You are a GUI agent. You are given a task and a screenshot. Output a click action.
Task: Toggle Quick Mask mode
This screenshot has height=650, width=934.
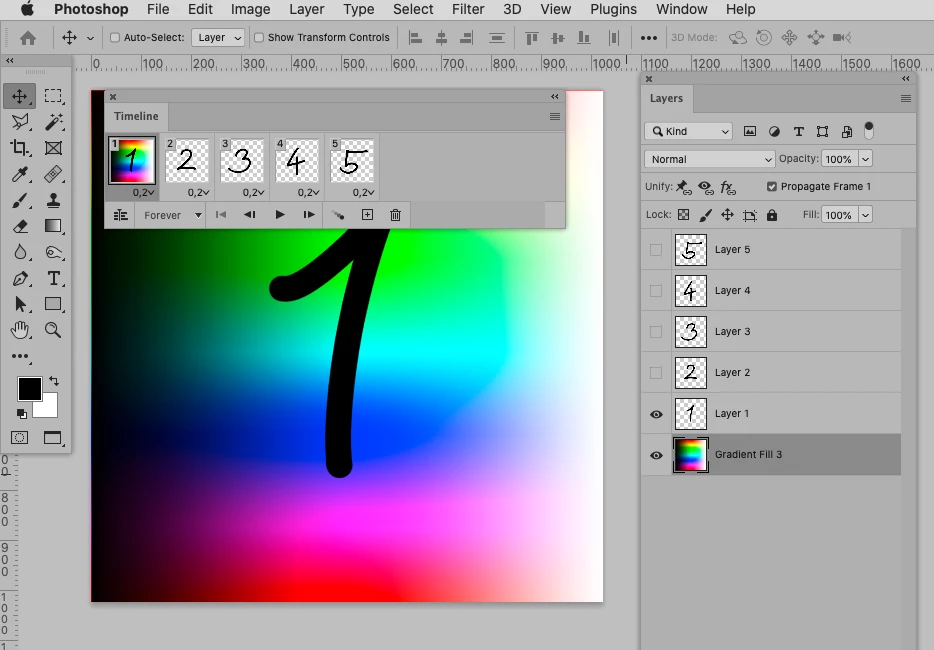click(x=19, y=438)
